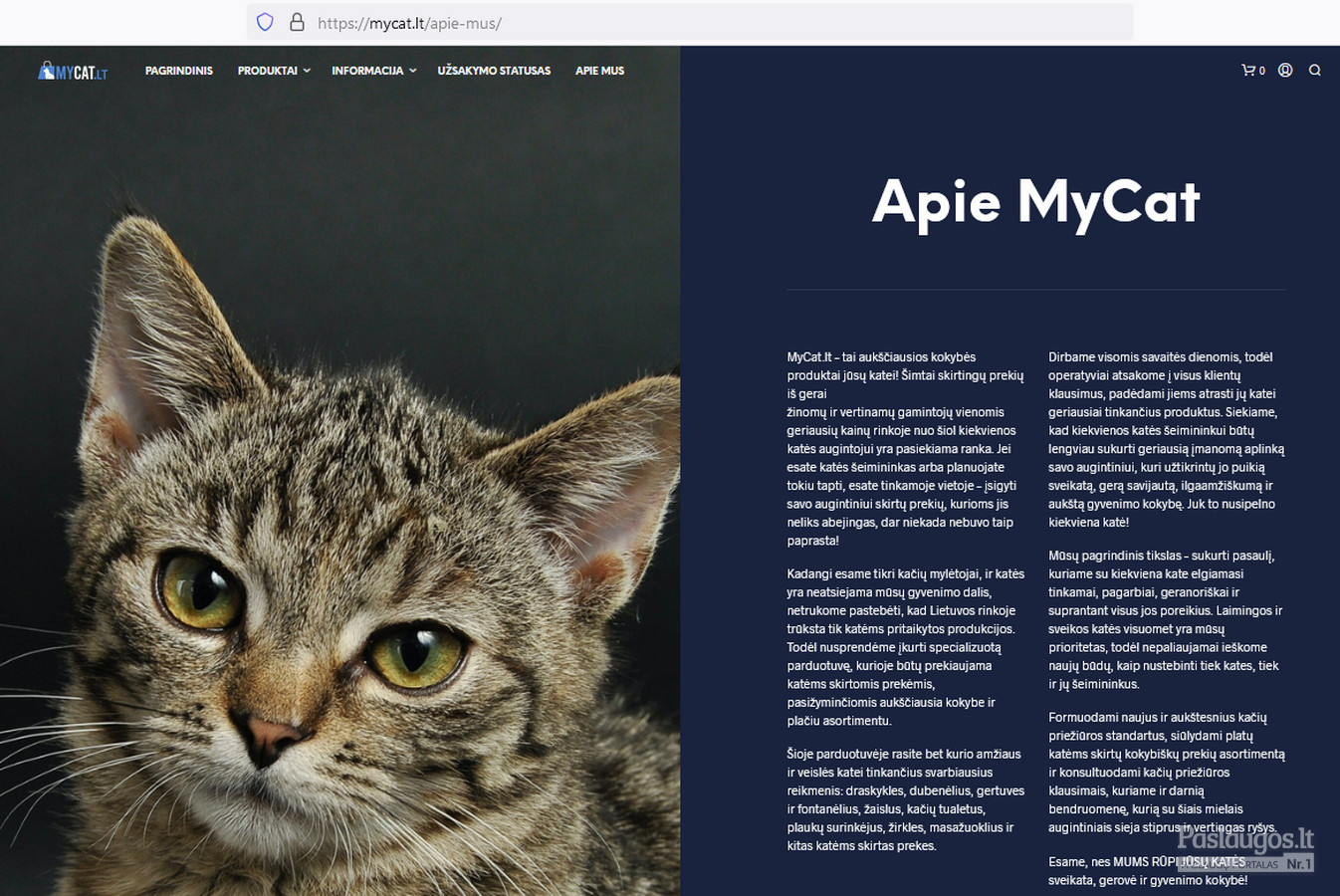
Task: Expand the INFORMACIJA dropdown chevron
Action: coord(413,71)
